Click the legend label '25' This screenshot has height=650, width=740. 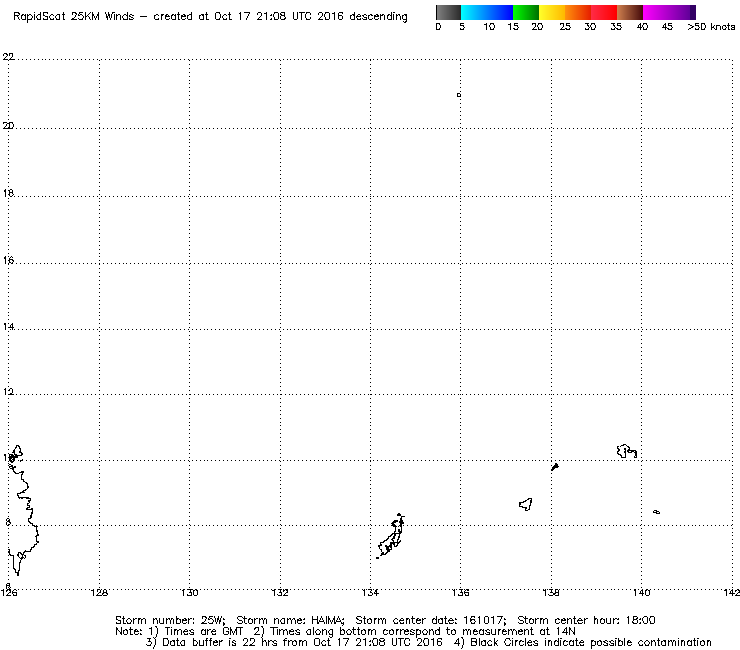pyautogui.click(x=565, y=27)
